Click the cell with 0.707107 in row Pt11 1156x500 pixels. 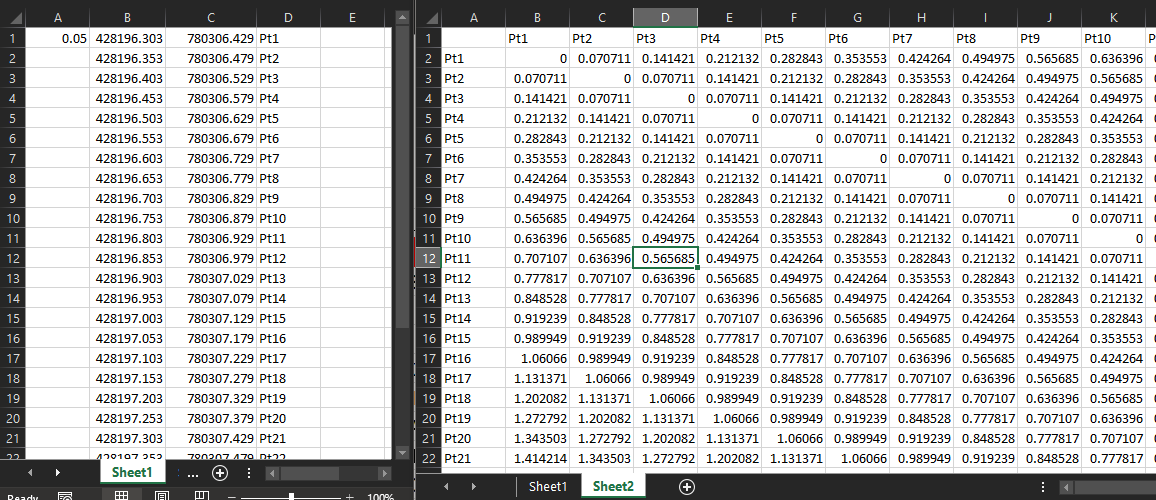[537, 258]
